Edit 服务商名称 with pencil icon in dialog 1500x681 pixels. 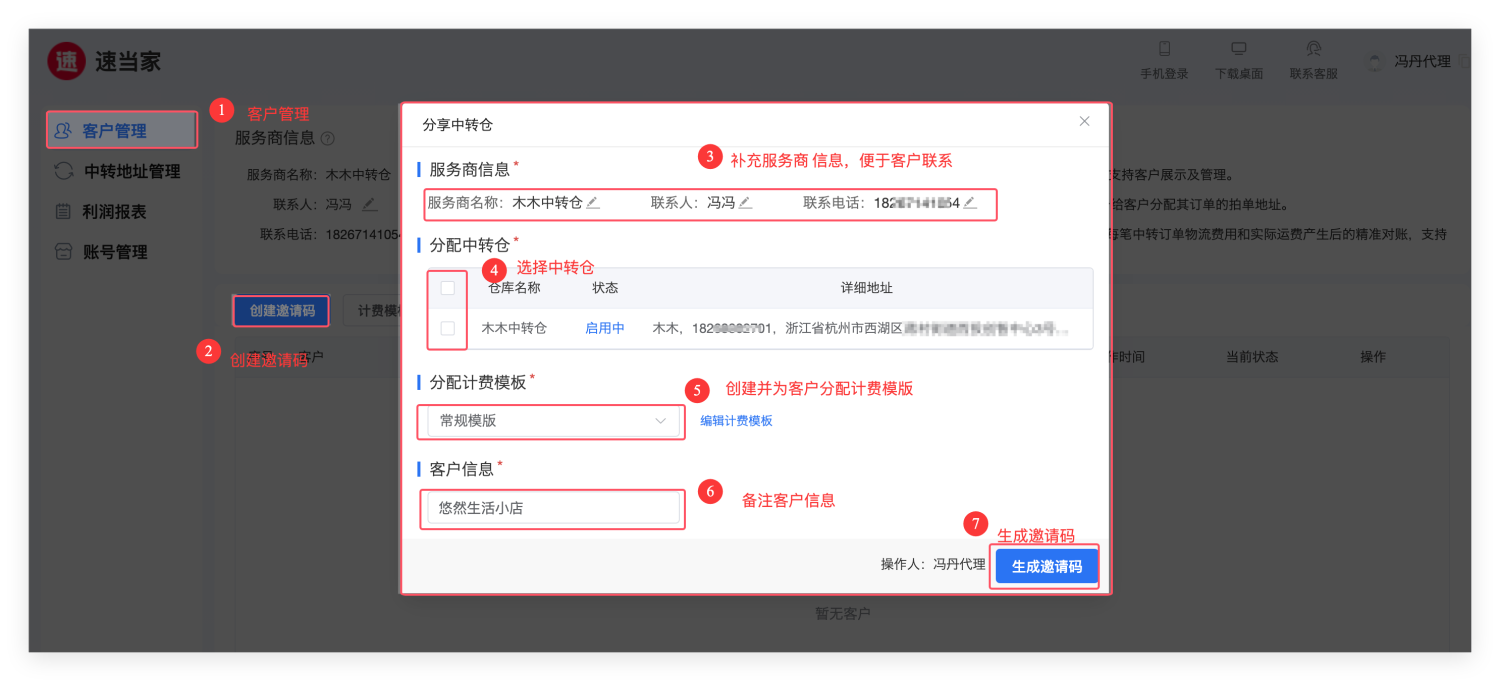(593, 203)
